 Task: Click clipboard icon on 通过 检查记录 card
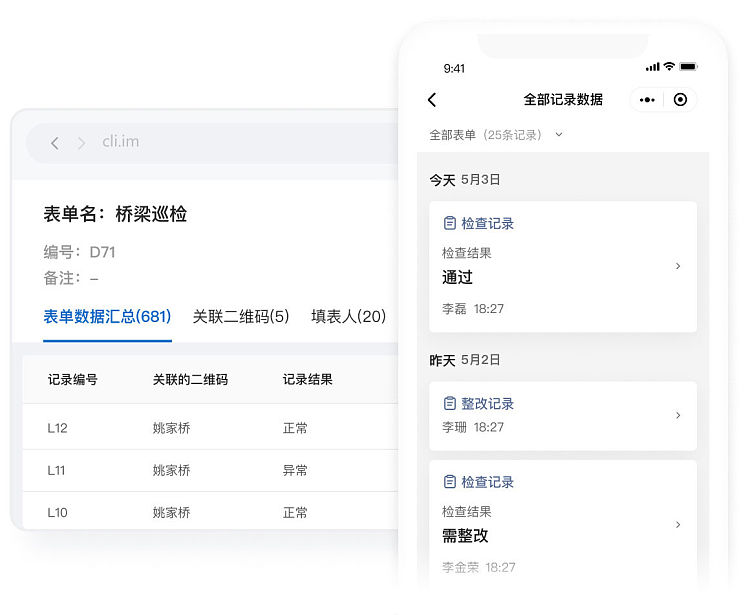[449, 223]
